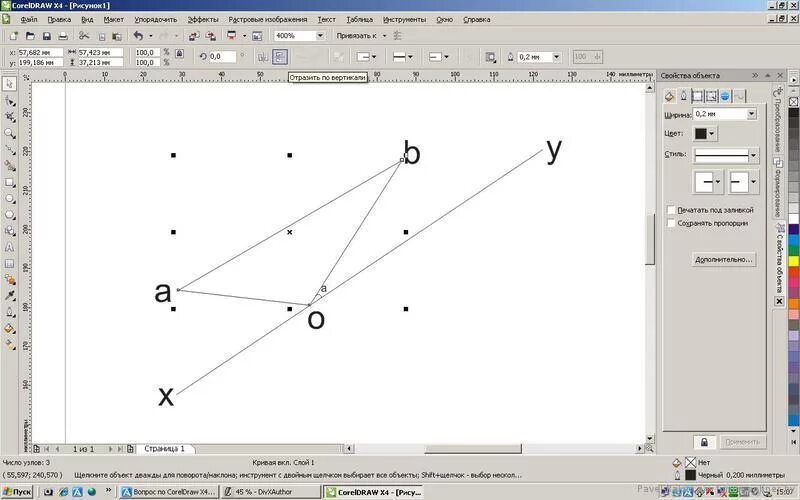Image resolution: width=800 pixels, height=500 pixels.
Task: Open the start arrowhead dropdown in panel
Action: [x=718, y=182]
